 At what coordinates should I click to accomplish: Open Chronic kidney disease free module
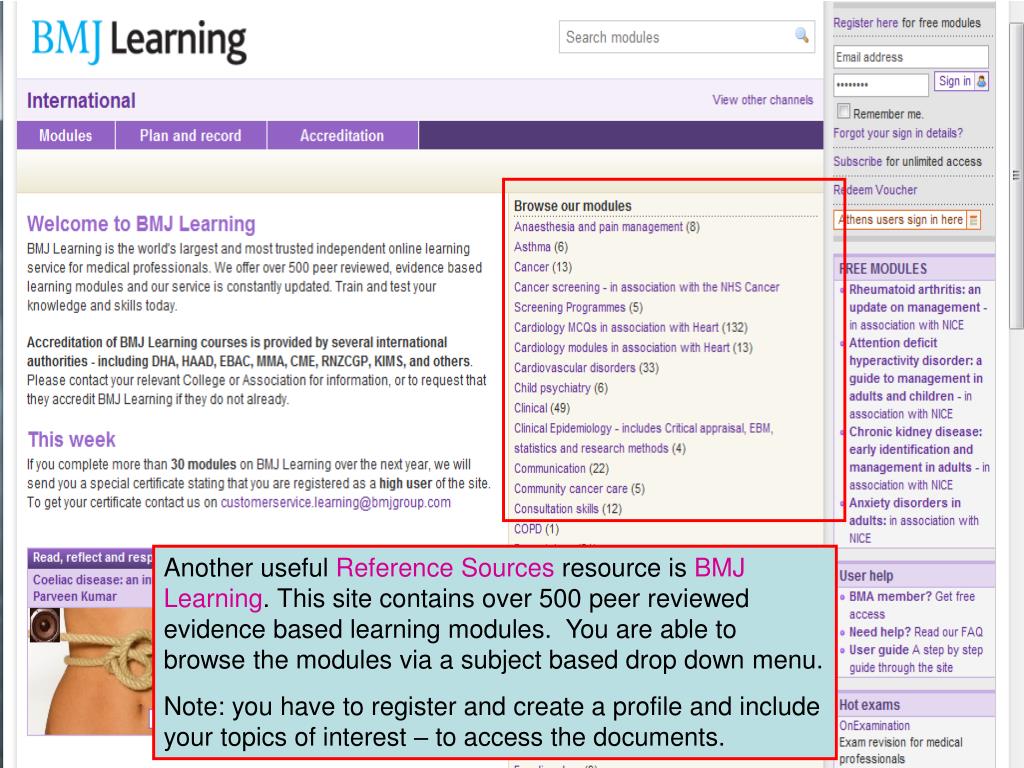tap(919, 458)
